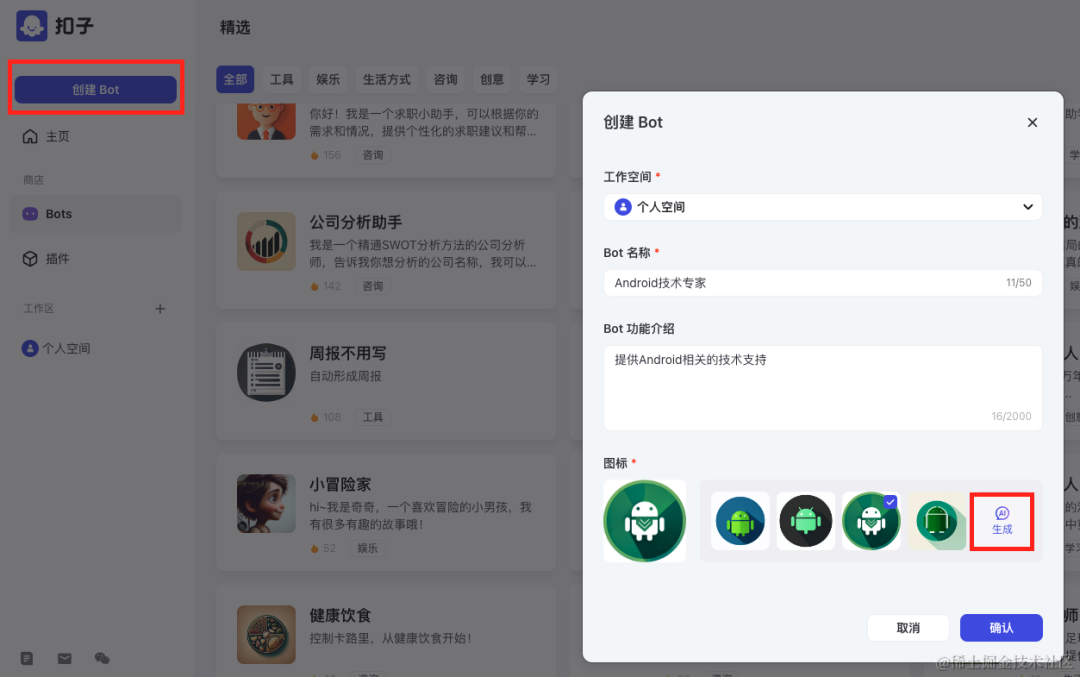Open the WeChat icon in sidebar footer
1080x677 pixels.
tap(102, 658)
